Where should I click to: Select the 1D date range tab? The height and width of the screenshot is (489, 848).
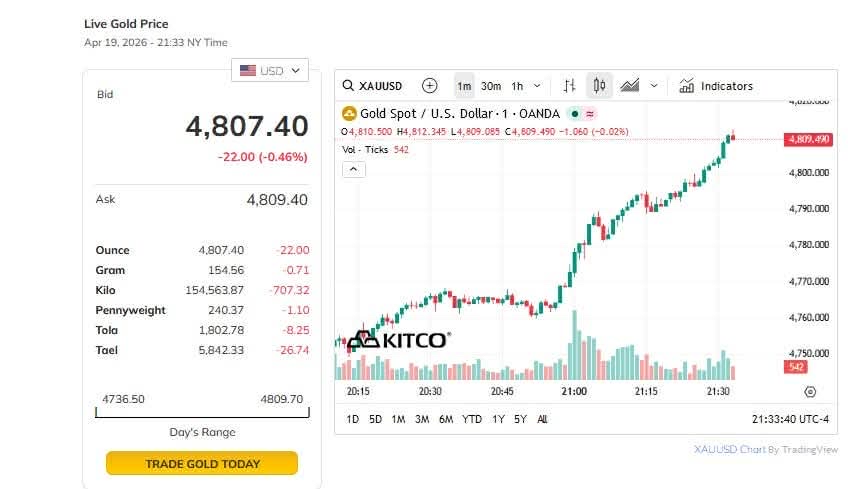tap(353, 419)
